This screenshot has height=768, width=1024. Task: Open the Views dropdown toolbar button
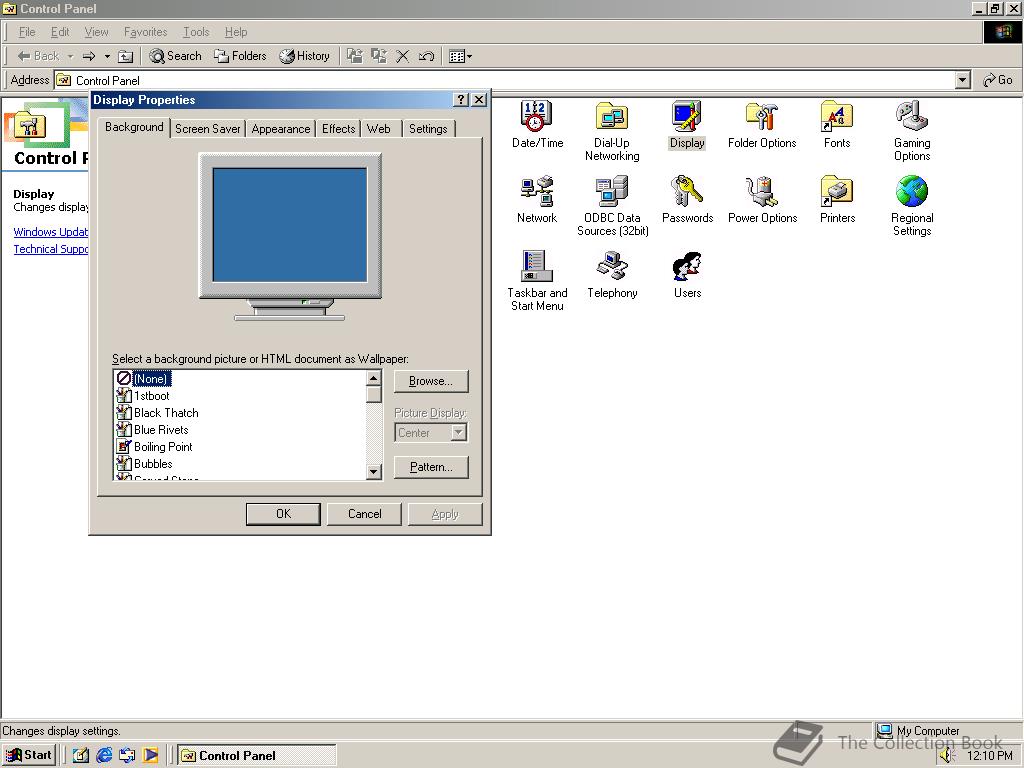(460, 56)
